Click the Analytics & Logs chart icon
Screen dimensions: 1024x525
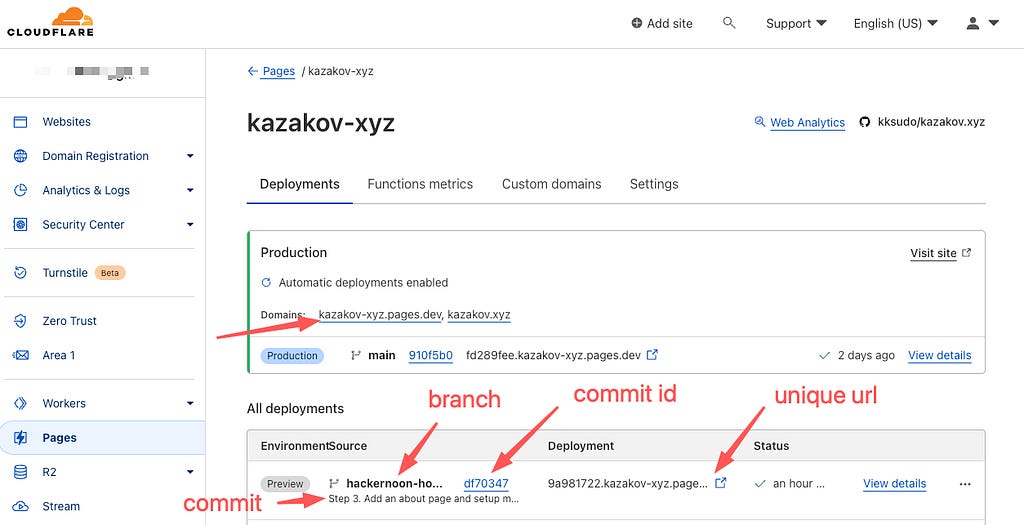21,190
